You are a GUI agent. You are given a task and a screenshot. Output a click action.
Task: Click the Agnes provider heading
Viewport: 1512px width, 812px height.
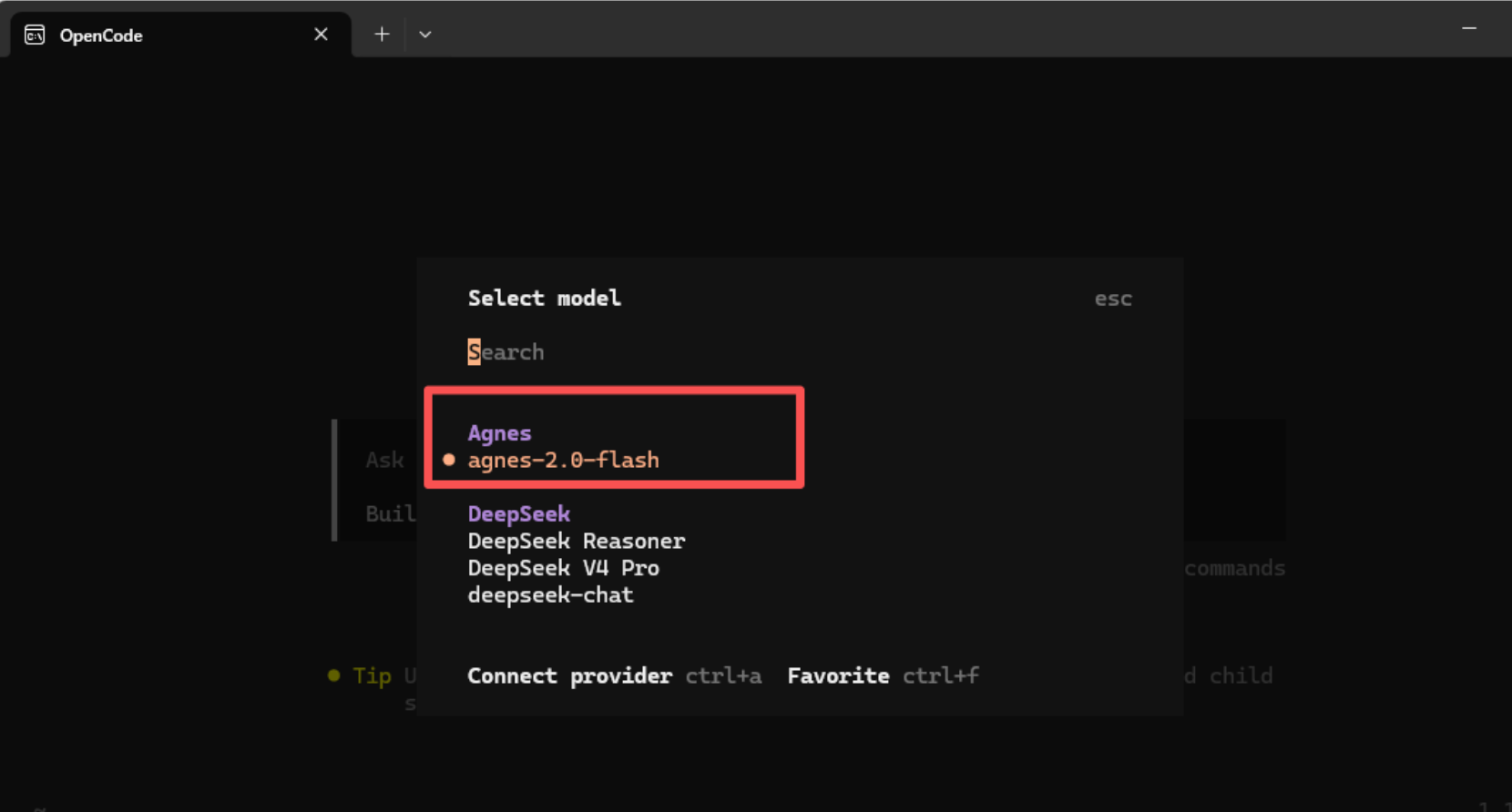[499, 433]
